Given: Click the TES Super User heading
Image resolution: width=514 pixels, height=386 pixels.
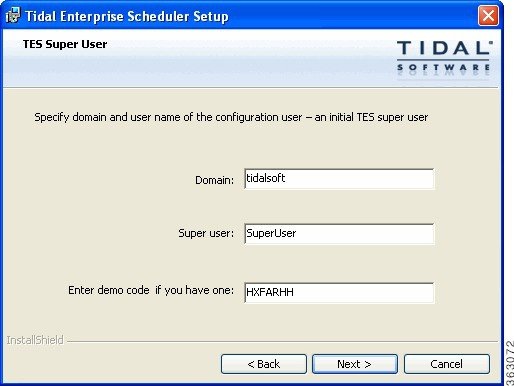Looking at the screenshot, I should point(65,44).
